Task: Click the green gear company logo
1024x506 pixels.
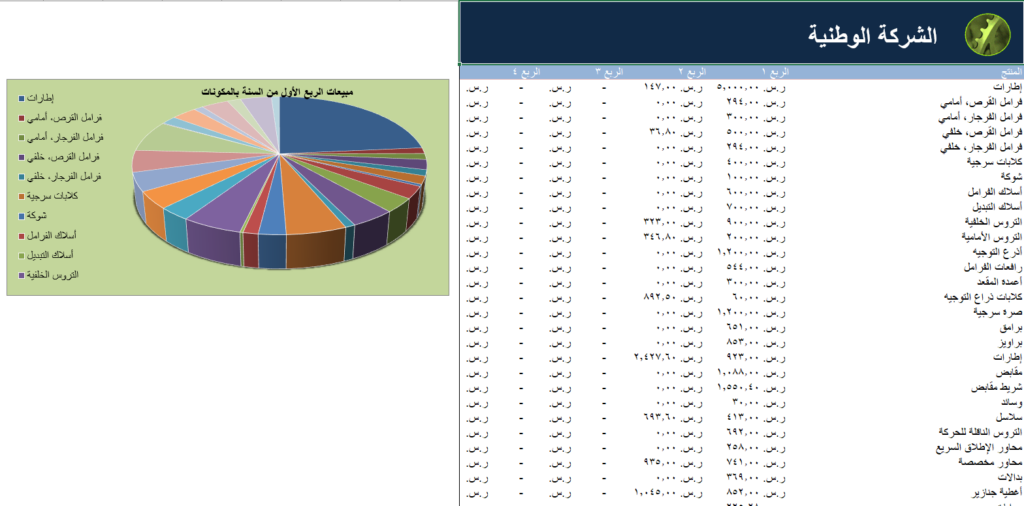Action: coord(983,34)
